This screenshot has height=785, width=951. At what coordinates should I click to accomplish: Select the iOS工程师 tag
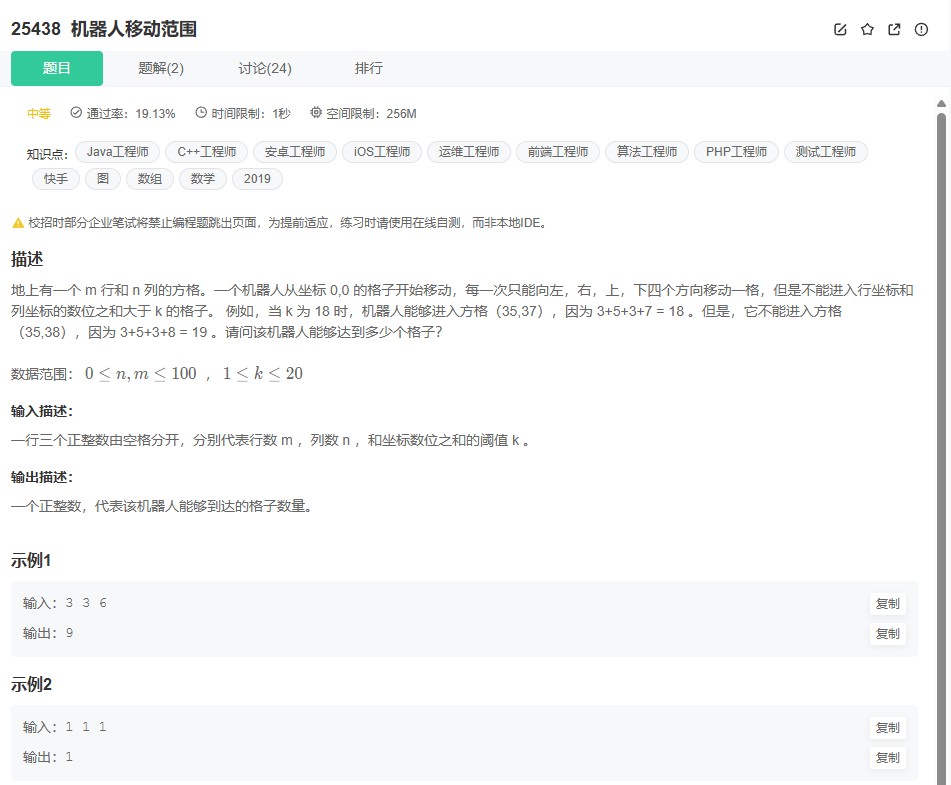pos(382,152)
